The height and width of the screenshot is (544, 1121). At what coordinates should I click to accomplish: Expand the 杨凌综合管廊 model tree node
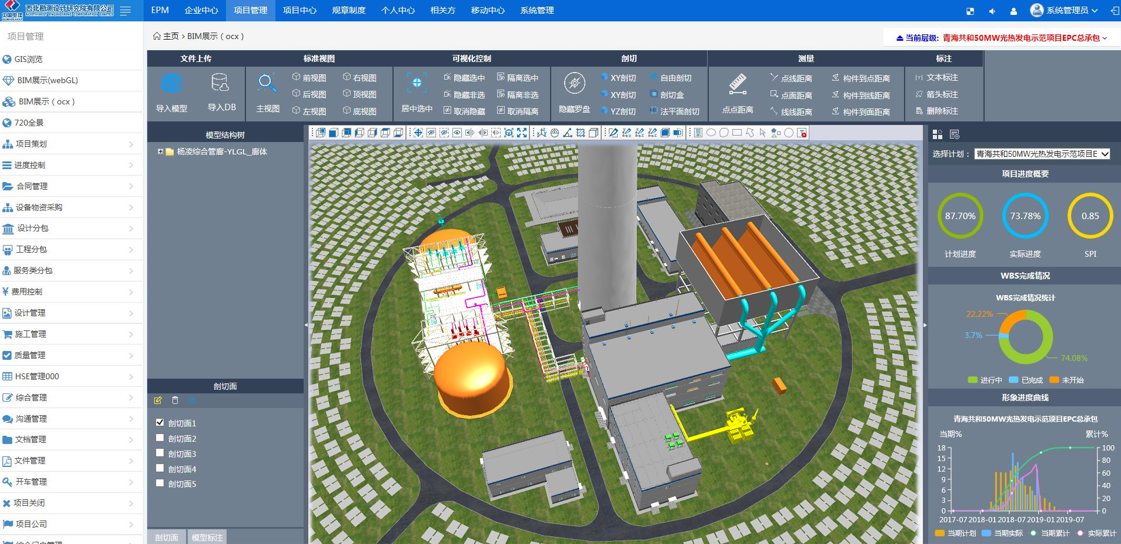[160, 152]
